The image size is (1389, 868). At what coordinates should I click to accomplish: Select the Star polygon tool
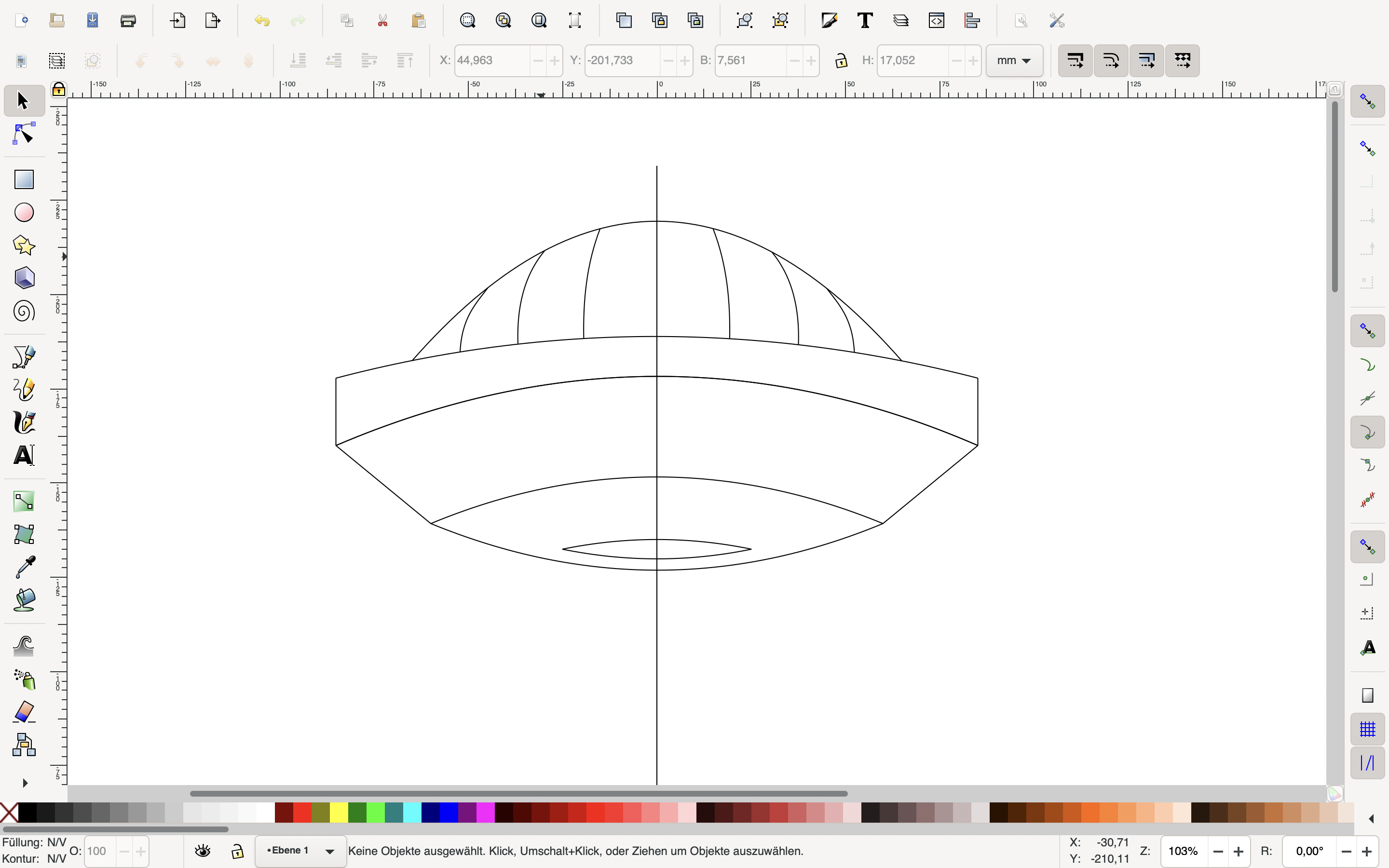pos(24,245)
